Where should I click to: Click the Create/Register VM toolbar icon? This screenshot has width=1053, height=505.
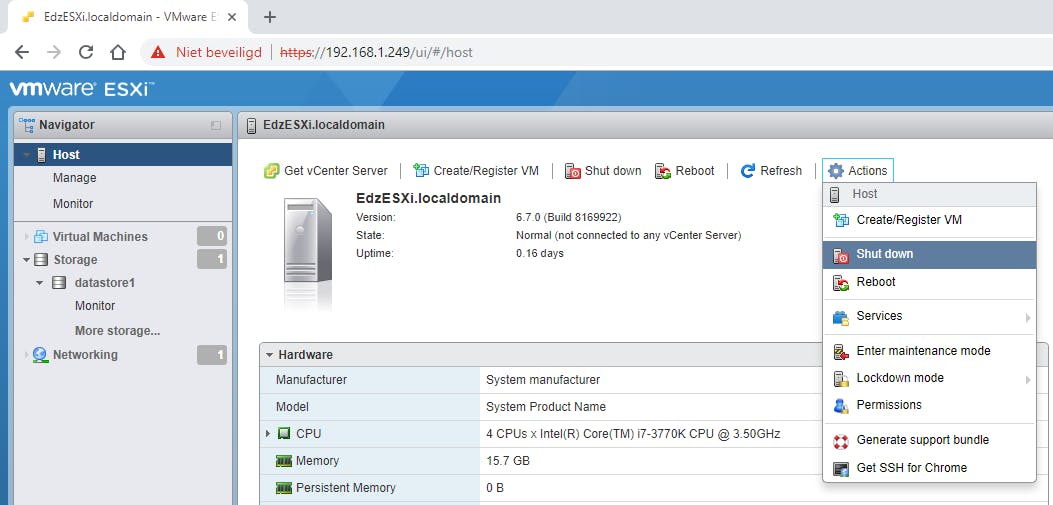tap(421, 171)
